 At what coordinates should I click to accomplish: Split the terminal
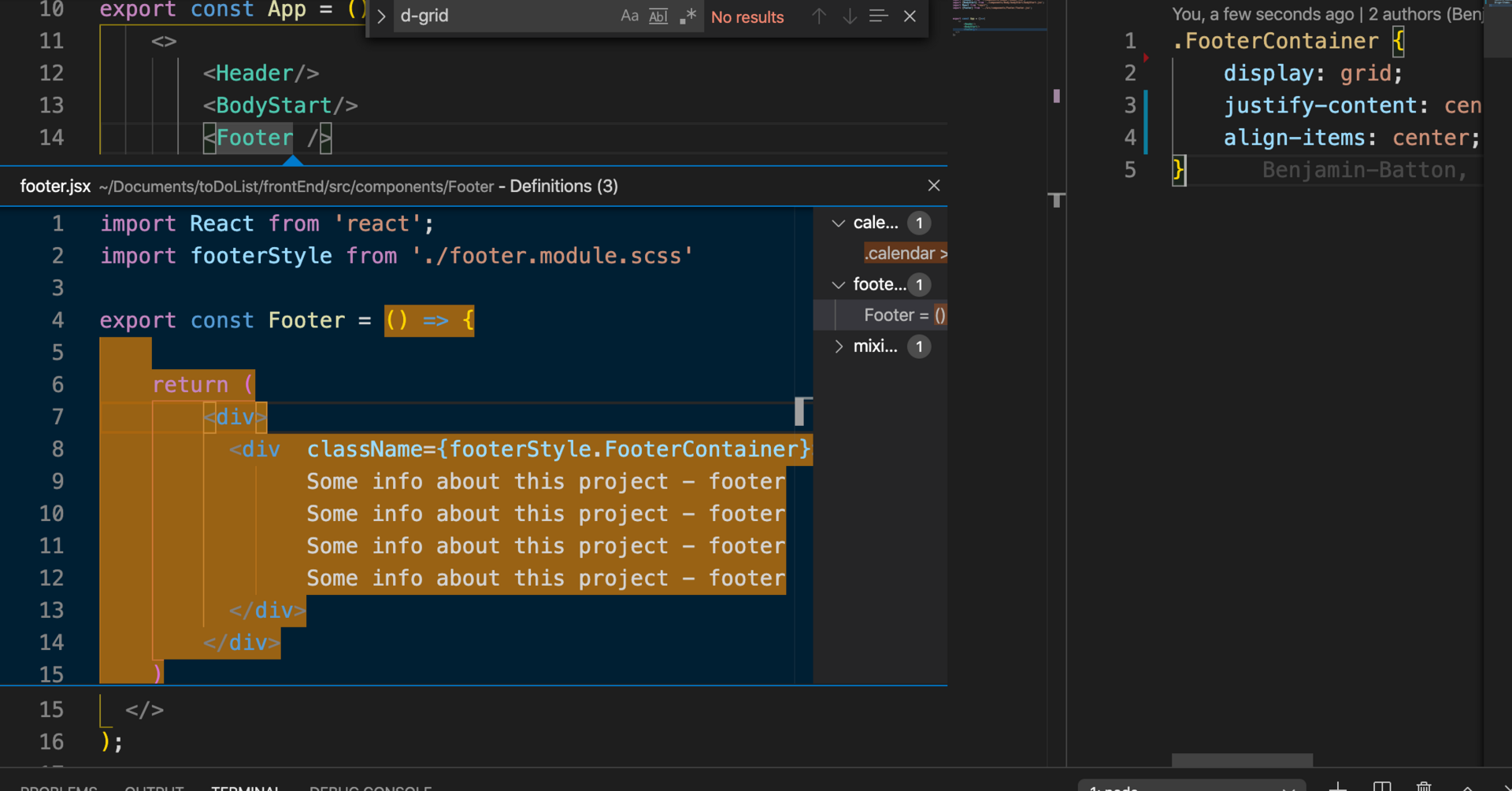pyautogui.click(x=1382, y=785)
